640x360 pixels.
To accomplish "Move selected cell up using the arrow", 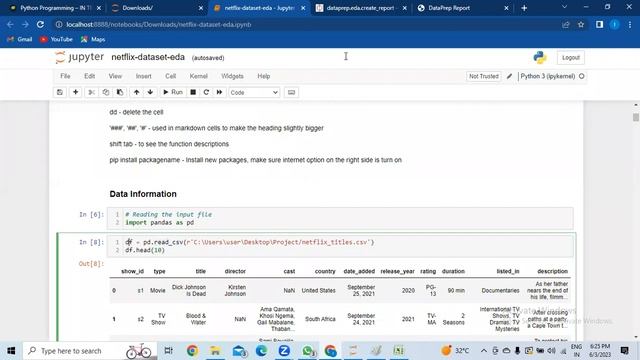I will click(136, 92).
